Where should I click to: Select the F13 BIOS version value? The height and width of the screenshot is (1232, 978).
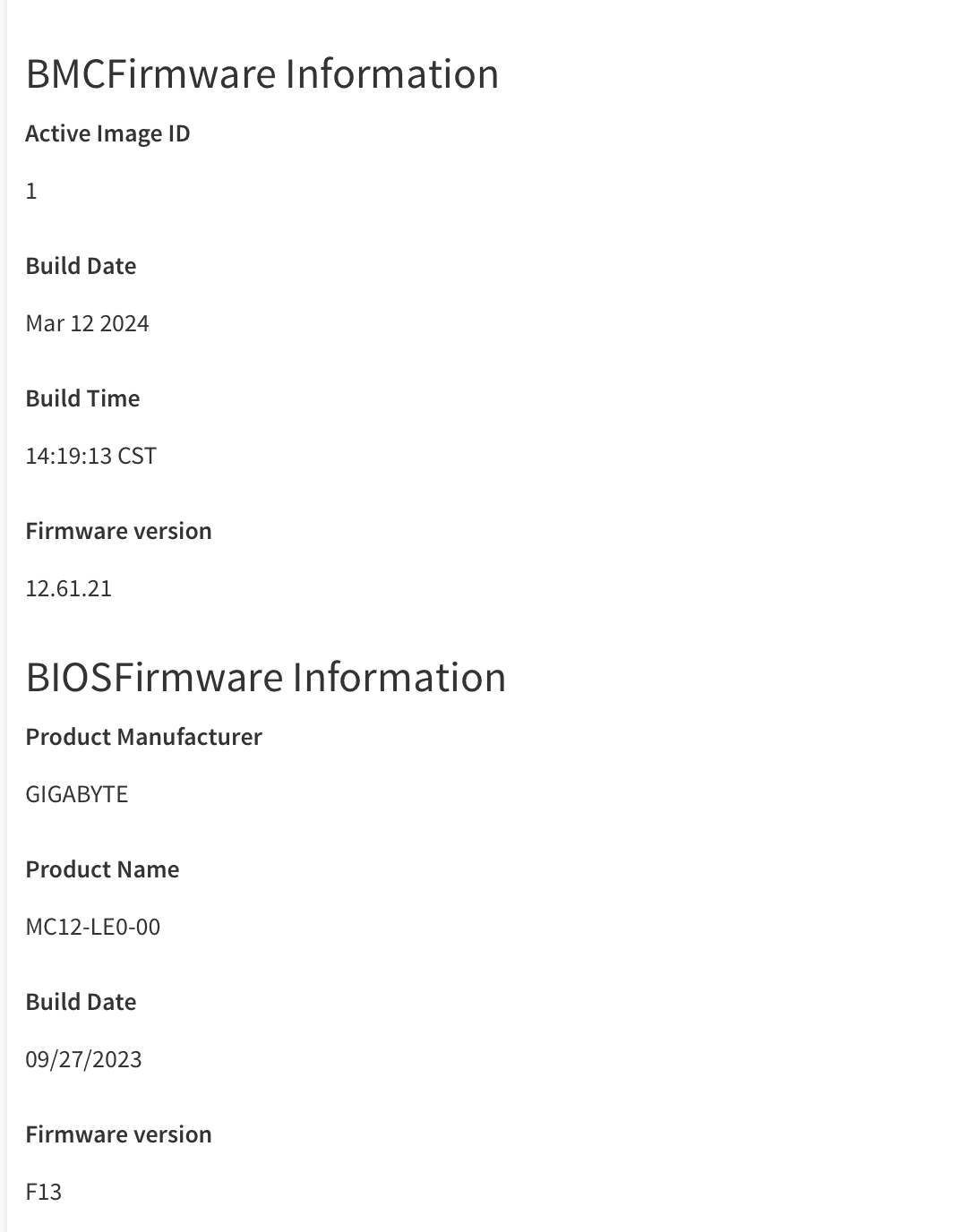(x=44, y=1192)
